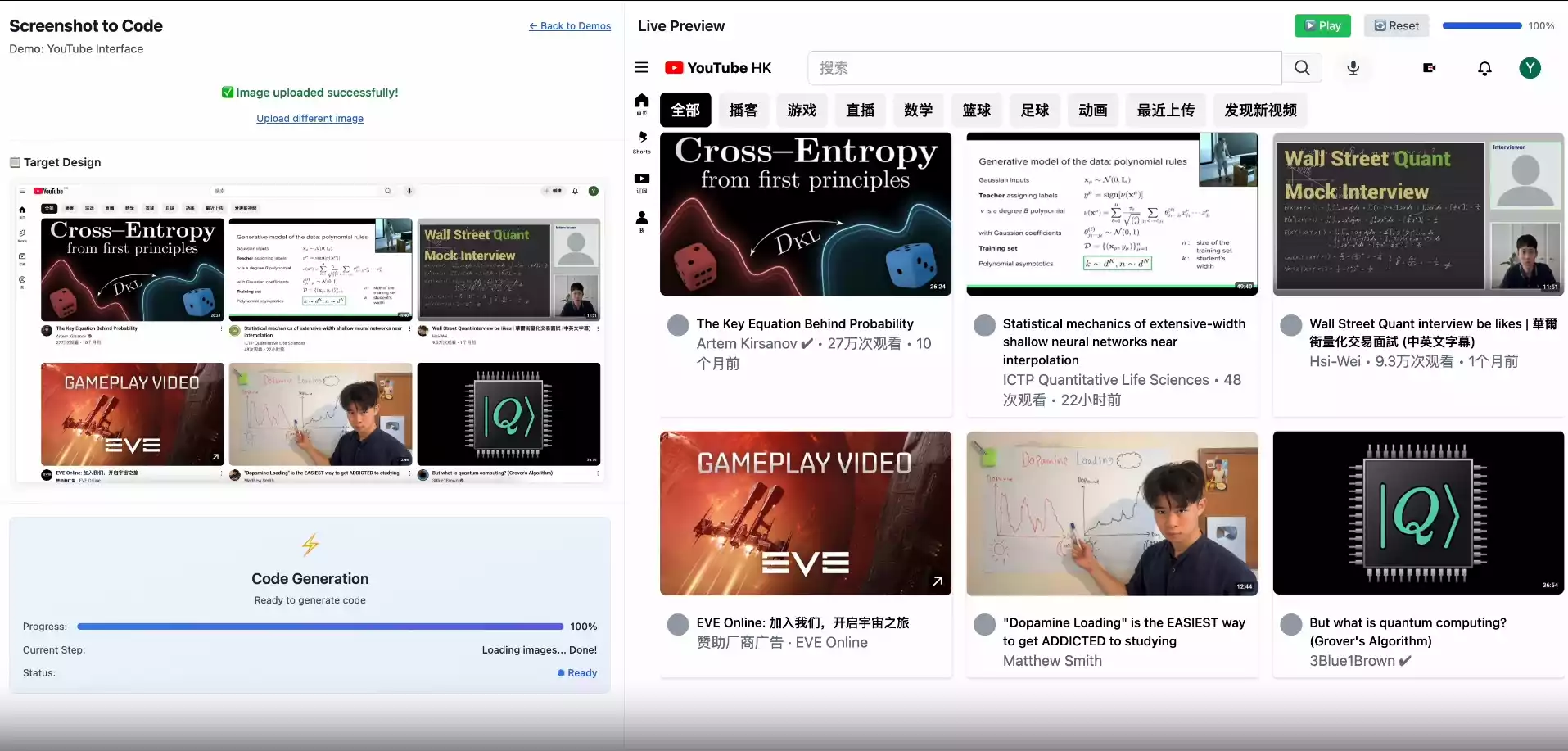Click the search magnifier button
The image size is (1568, 751).
pos(1302,68)
